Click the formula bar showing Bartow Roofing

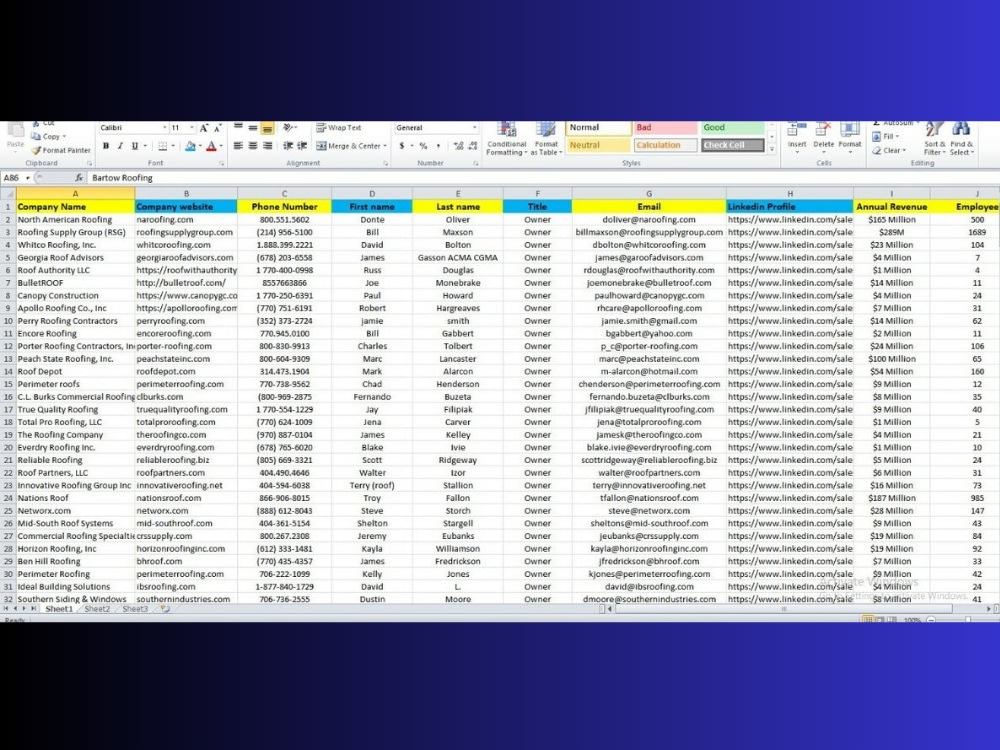[x=542, y=178]
